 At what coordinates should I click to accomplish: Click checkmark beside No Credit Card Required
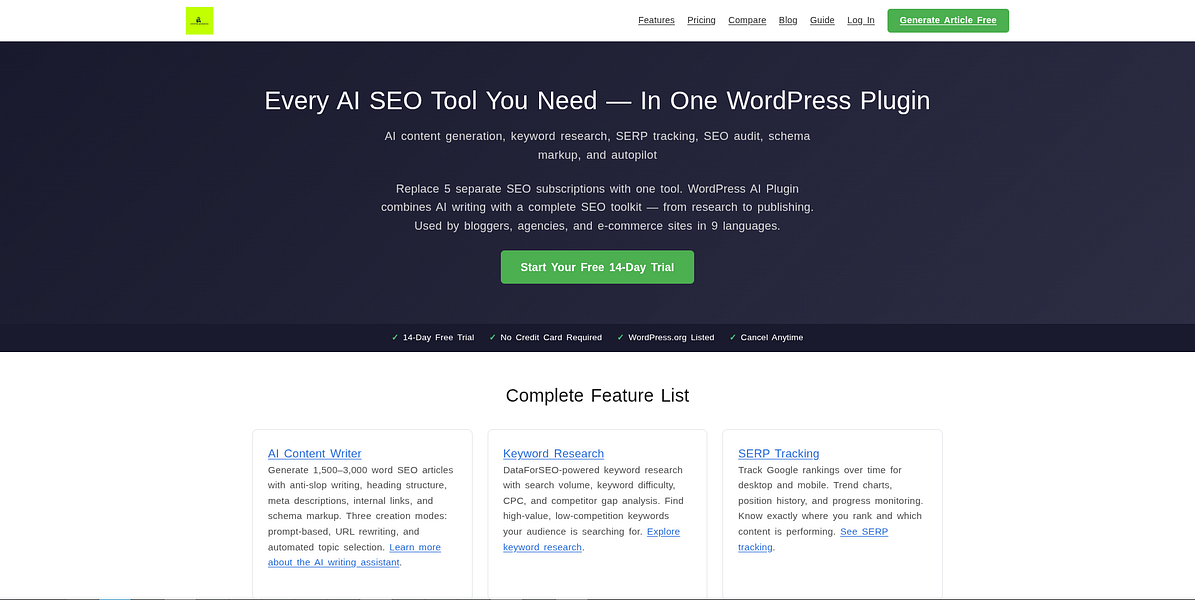(492, 338)
